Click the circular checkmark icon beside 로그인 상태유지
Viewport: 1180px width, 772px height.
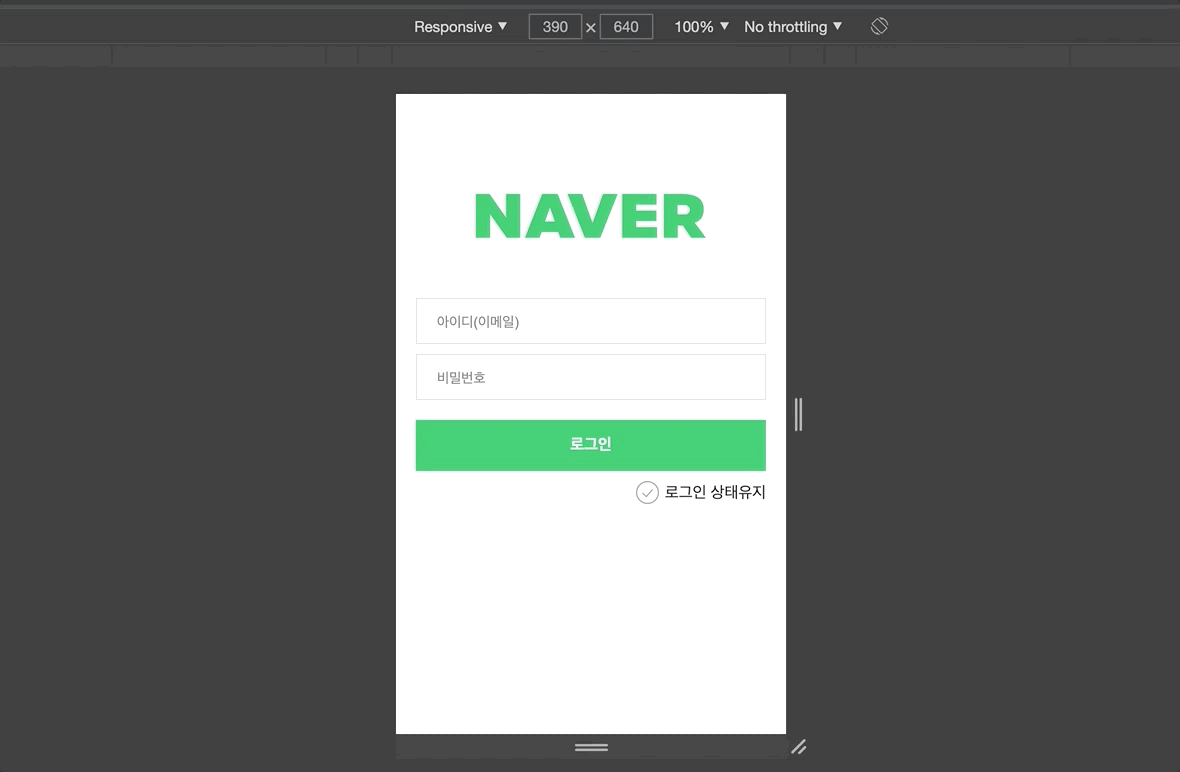647,492
